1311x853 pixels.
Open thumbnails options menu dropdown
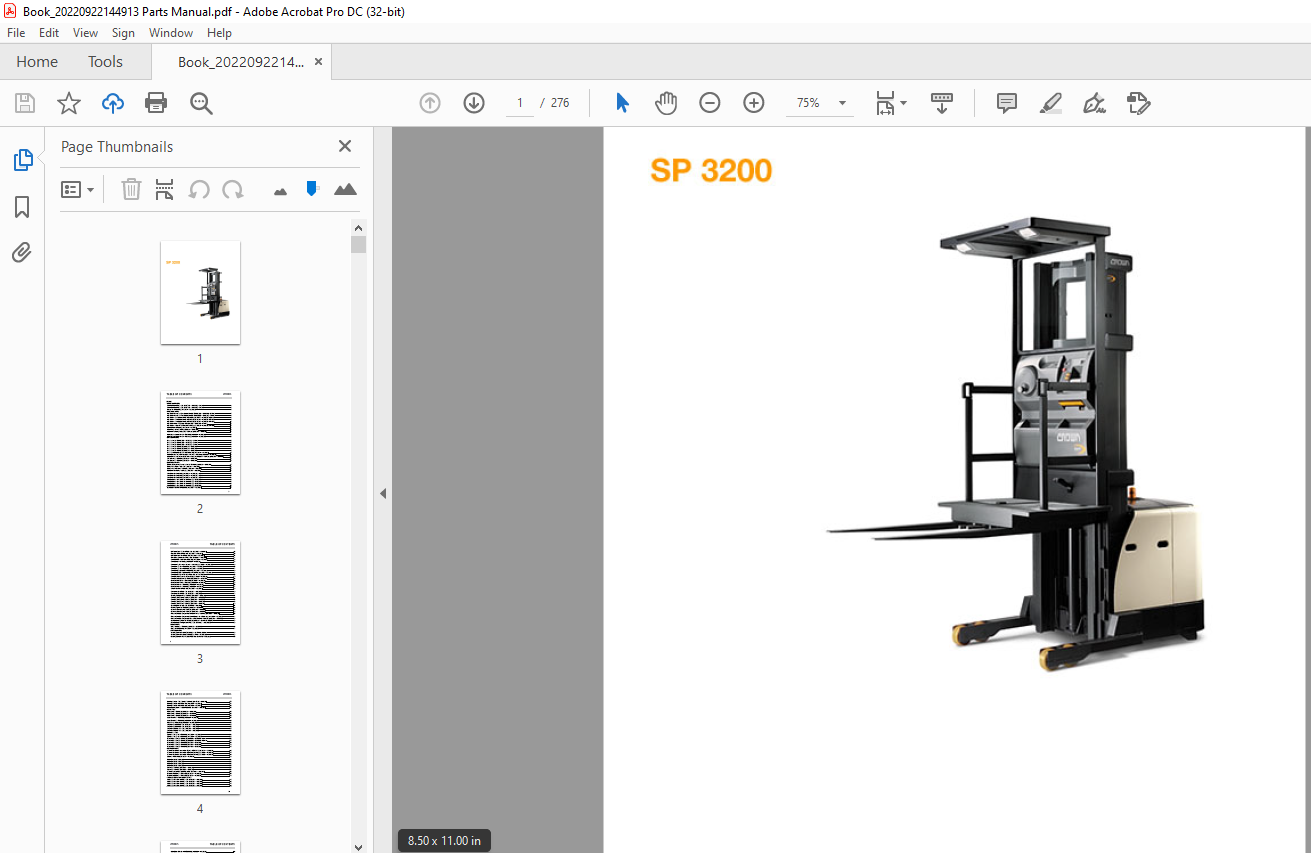(78, 189)
